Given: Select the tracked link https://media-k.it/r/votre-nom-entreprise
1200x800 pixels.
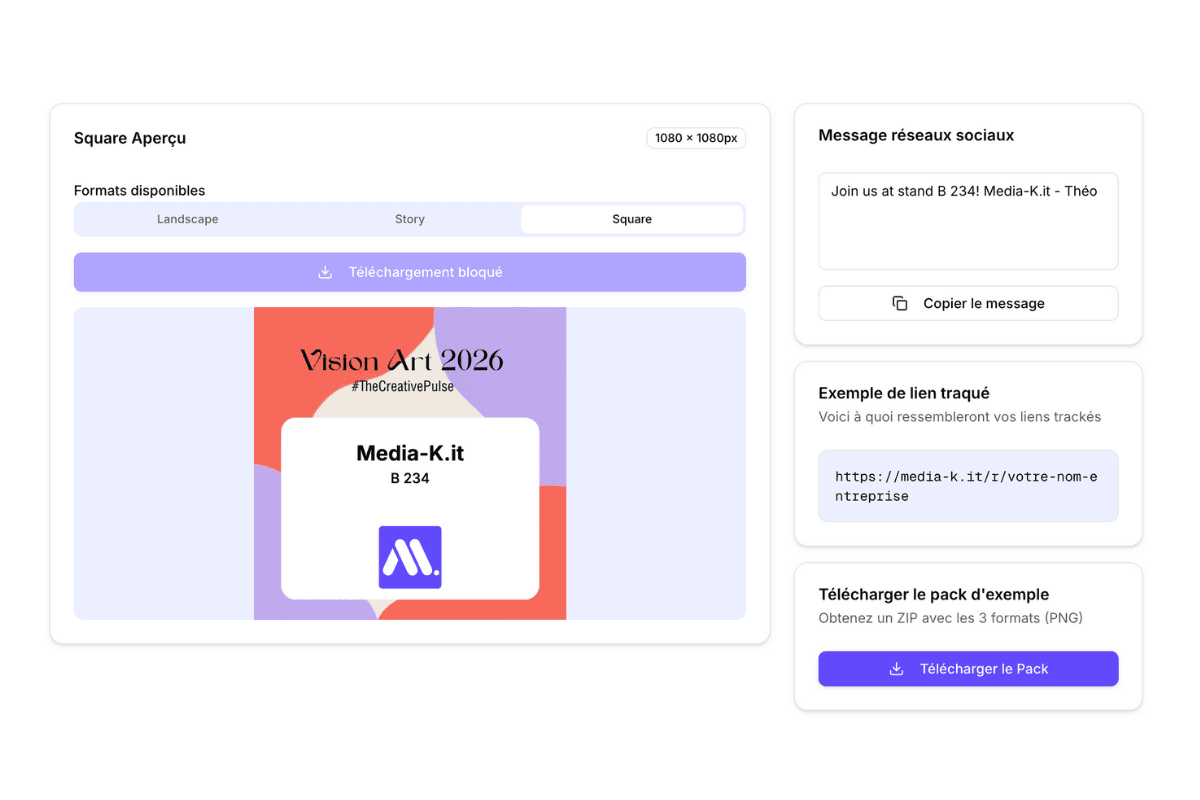Looking at the screenshot, I should [968, 486].
